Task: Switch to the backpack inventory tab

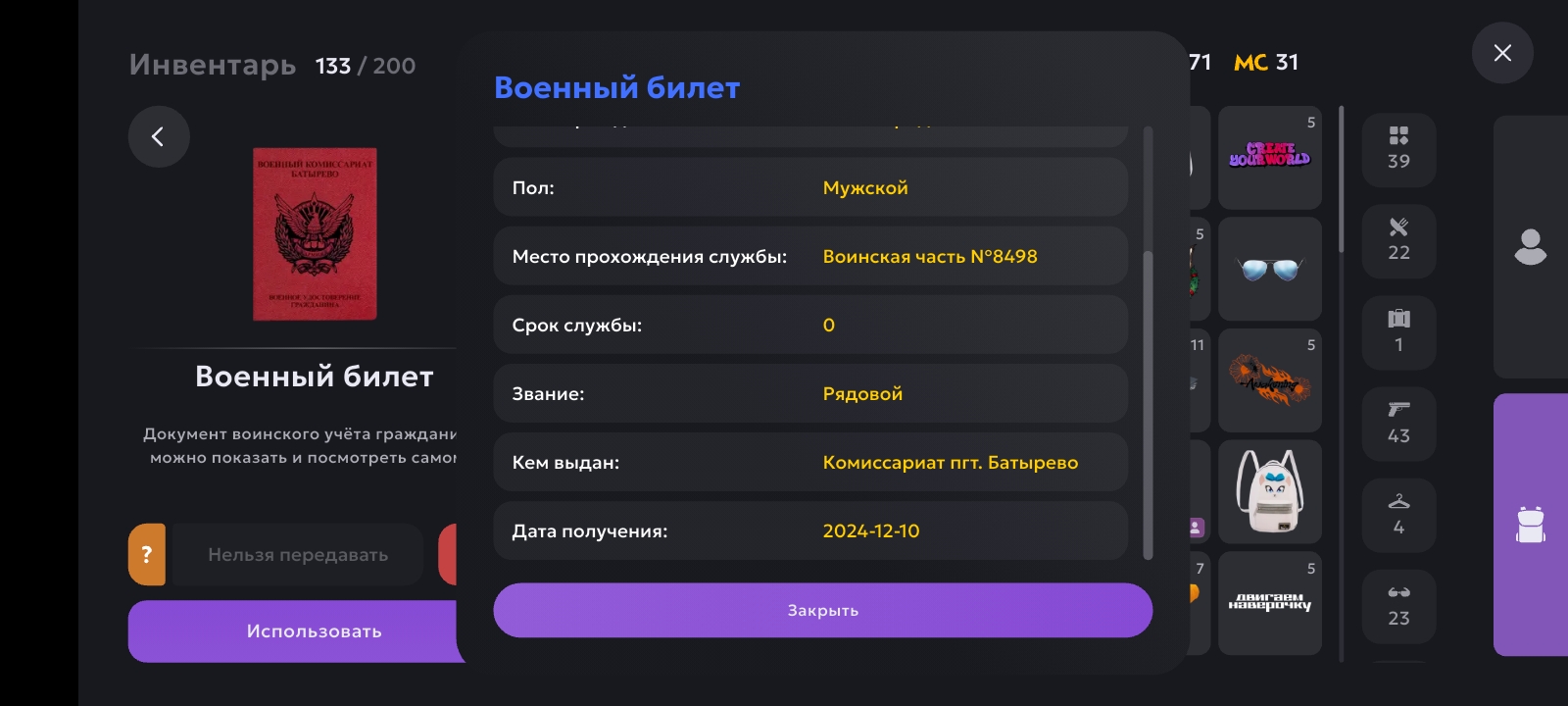Action: (x=1530, y=525)
